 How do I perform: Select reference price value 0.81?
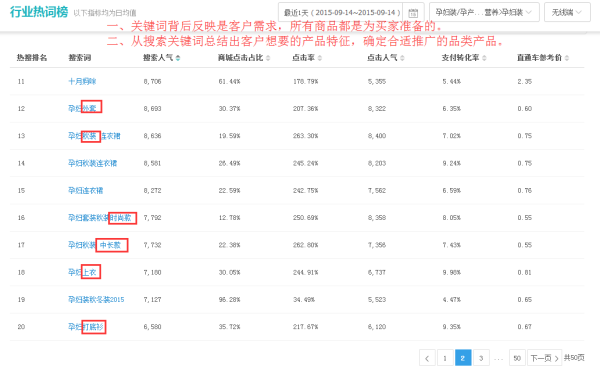525,272
